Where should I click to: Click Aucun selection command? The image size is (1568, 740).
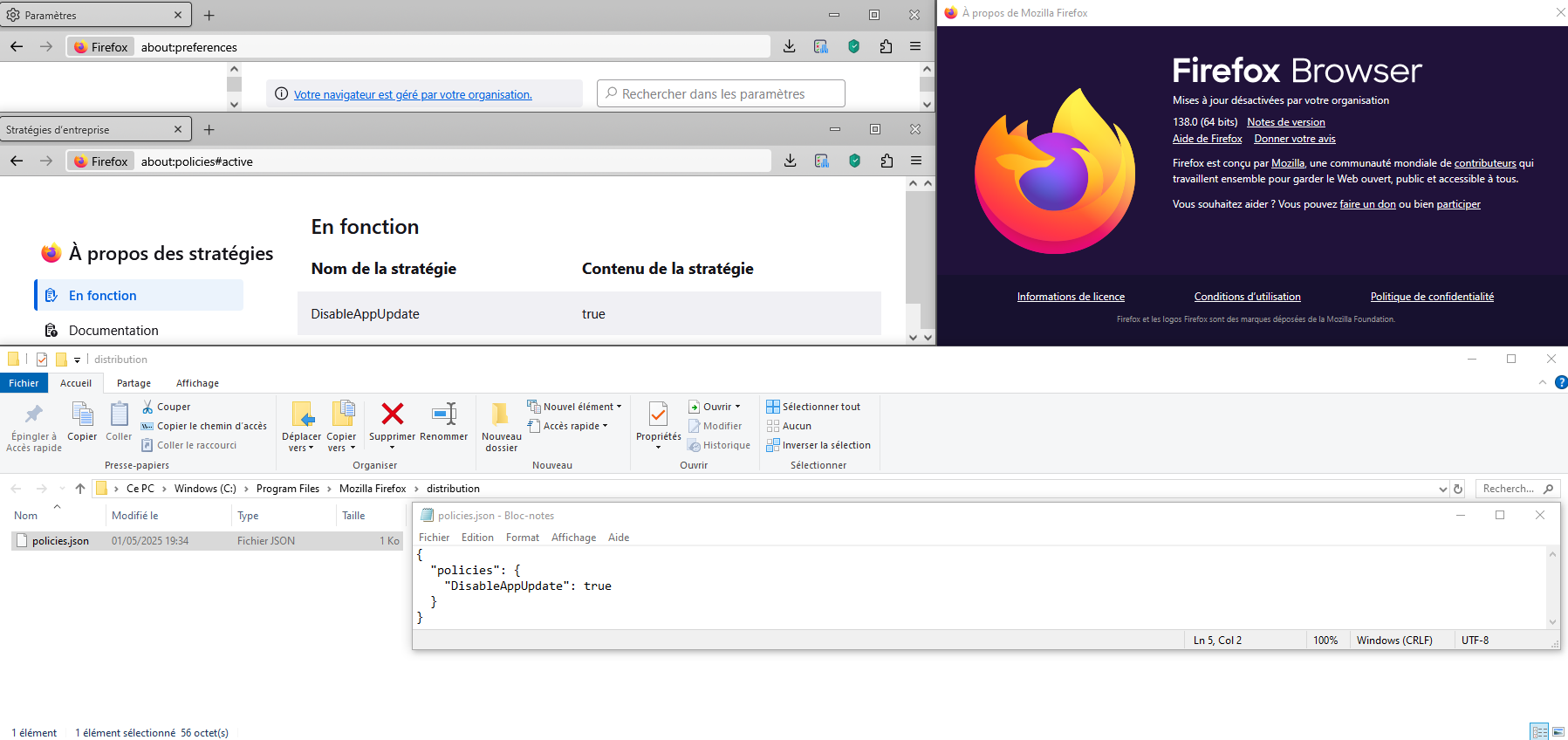(789, 426)
